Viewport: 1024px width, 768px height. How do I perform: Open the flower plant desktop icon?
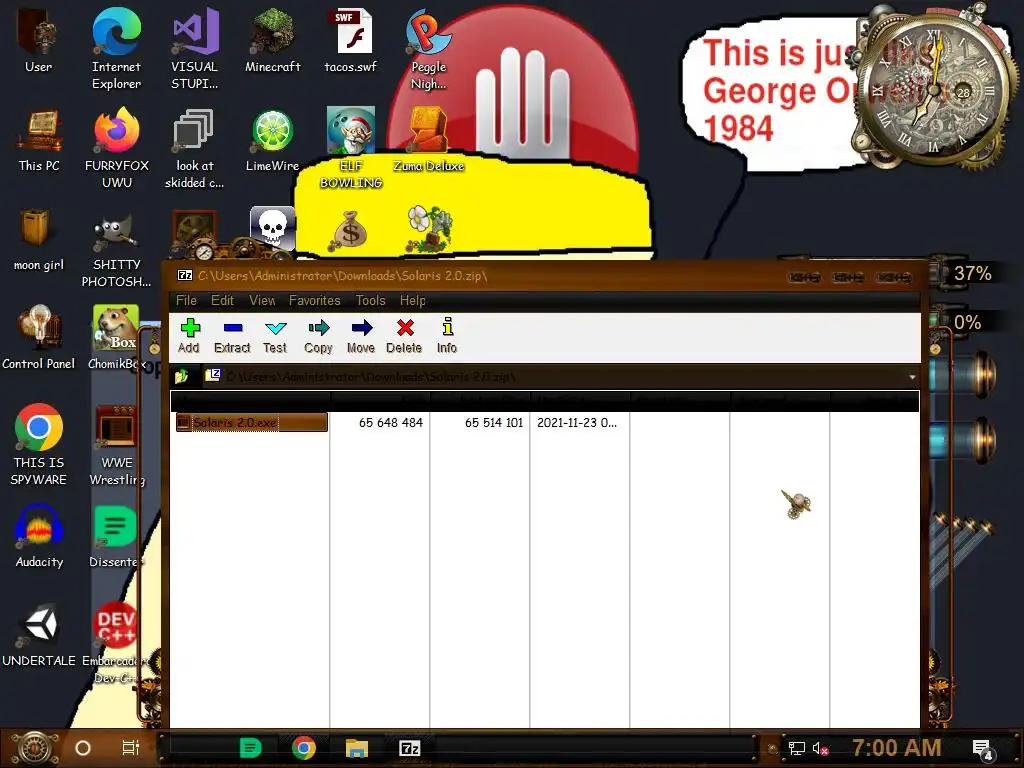point(429,229)
